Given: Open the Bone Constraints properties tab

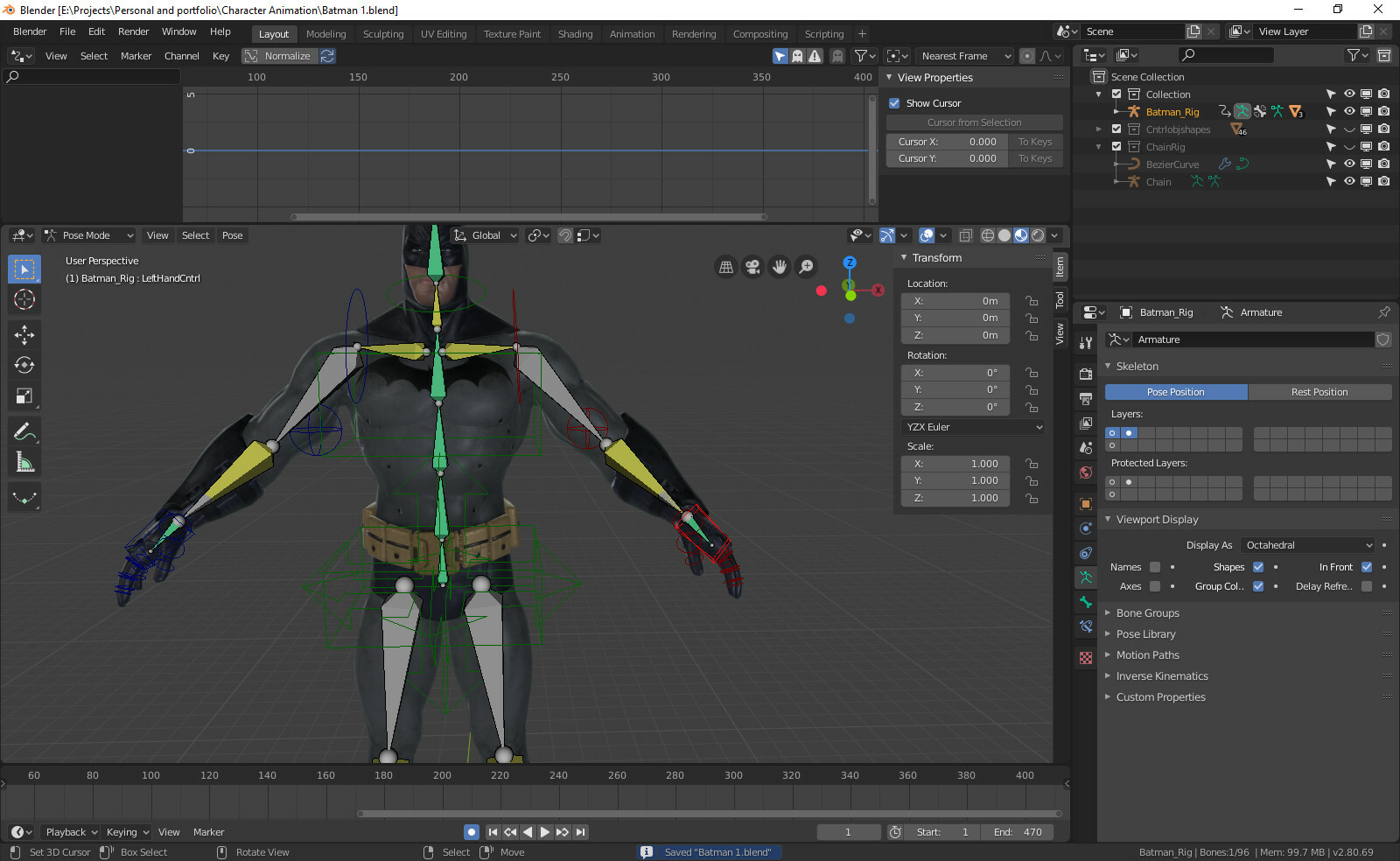Looking at the screenshot, I should [1086, 626].
